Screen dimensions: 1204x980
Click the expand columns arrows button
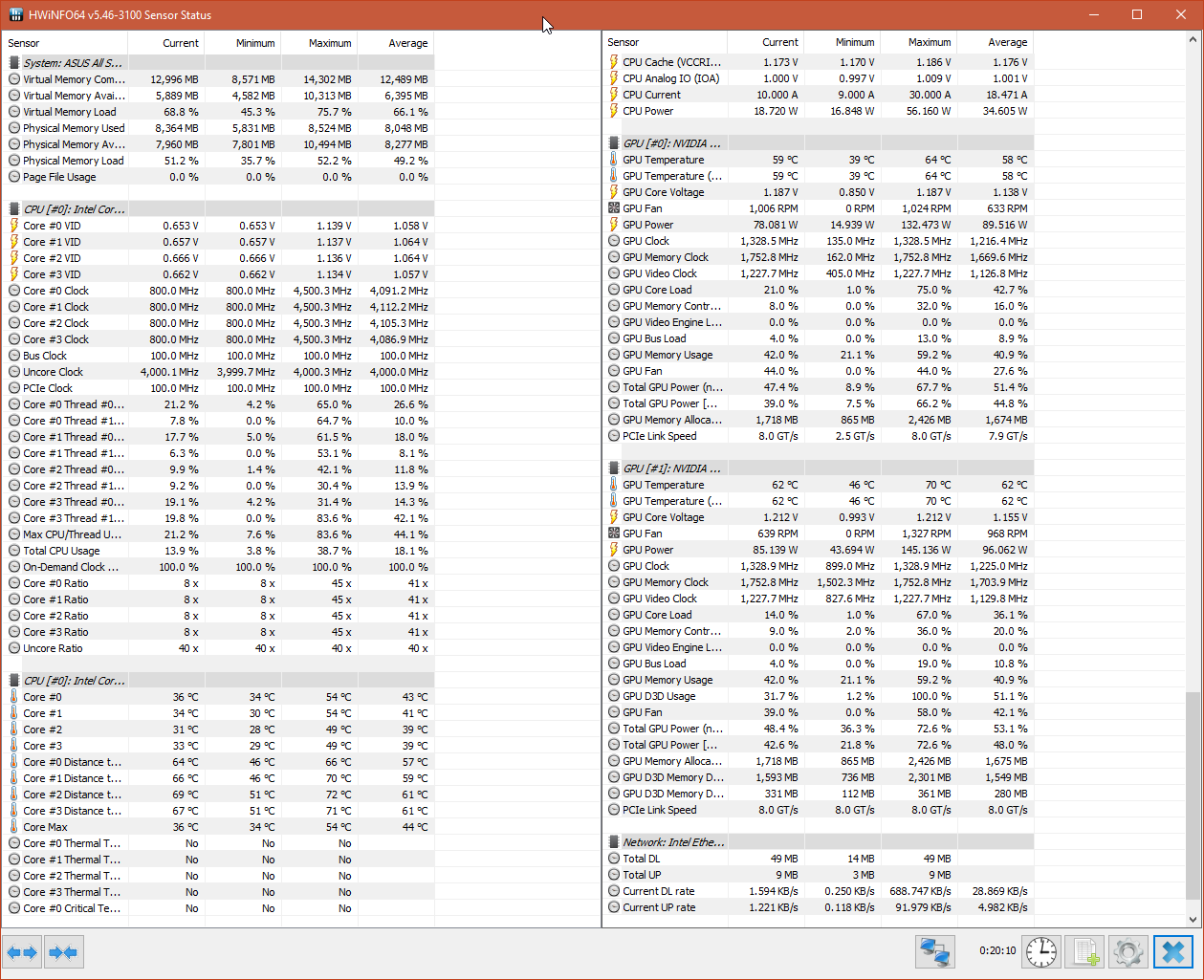[21, 952]
